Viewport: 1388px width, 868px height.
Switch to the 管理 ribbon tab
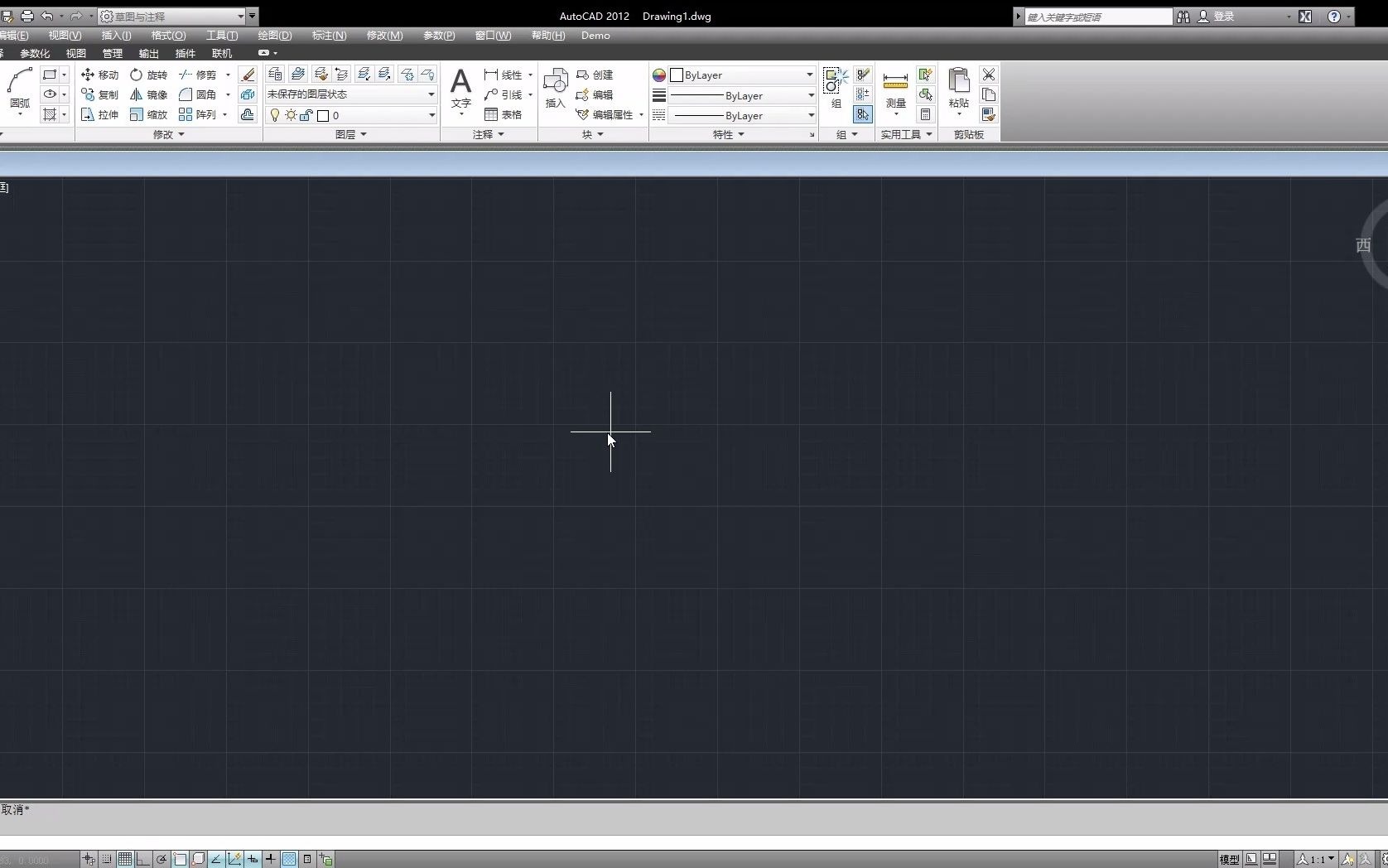click(112, 53)
